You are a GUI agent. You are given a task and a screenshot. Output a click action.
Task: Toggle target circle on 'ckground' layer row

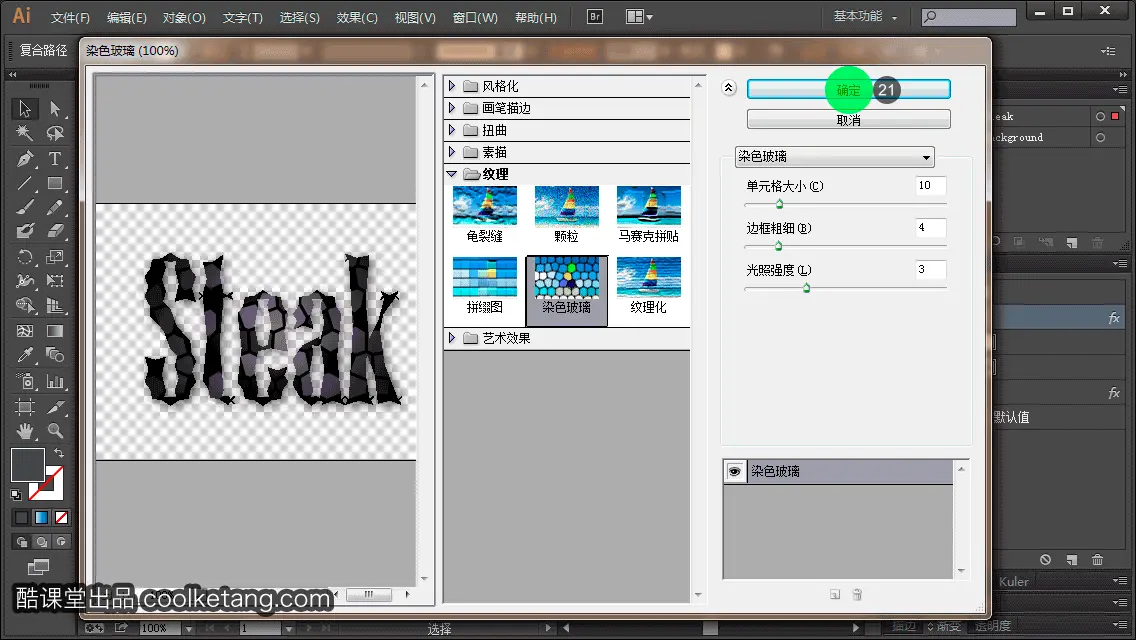[1100, 138]
